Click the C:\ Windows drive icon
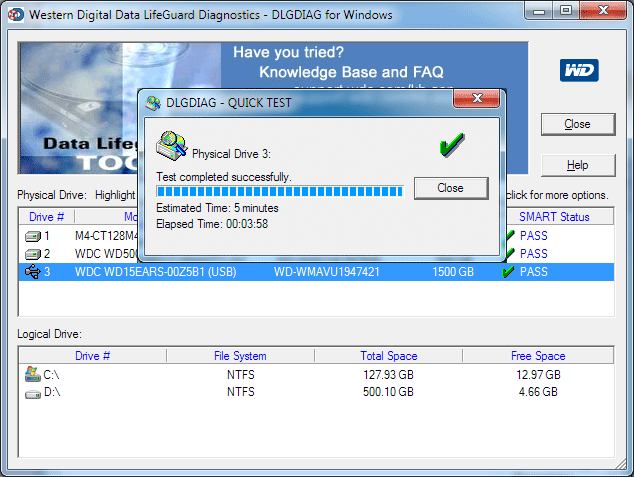Screen dimensions: 634x477 pyautogui.click(x=32, y=374)
